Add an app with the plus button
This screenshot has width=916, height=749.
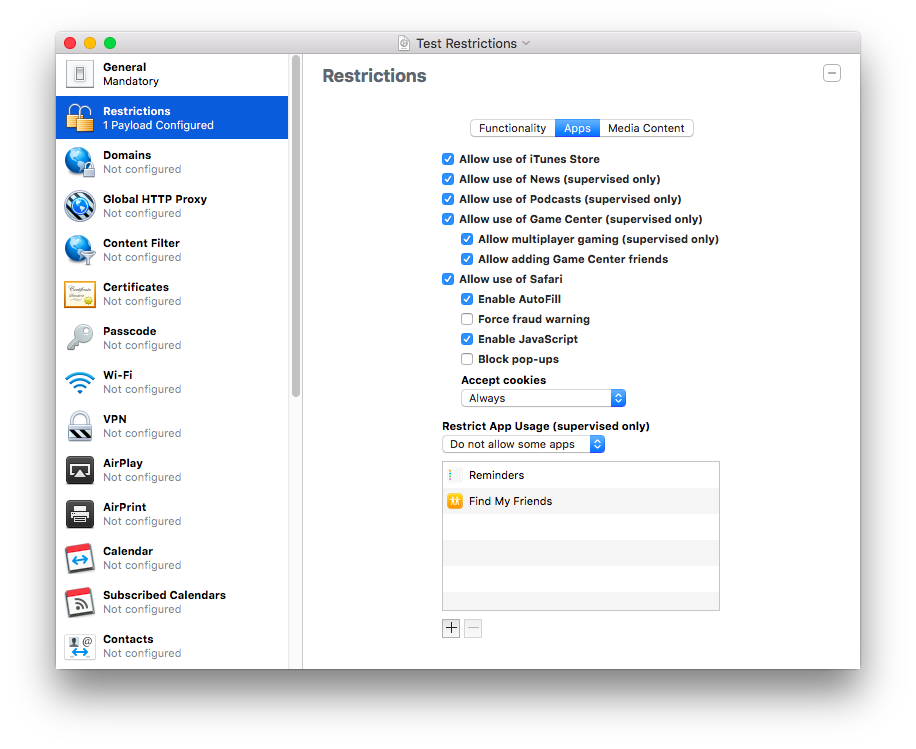(x=451, y=628)
